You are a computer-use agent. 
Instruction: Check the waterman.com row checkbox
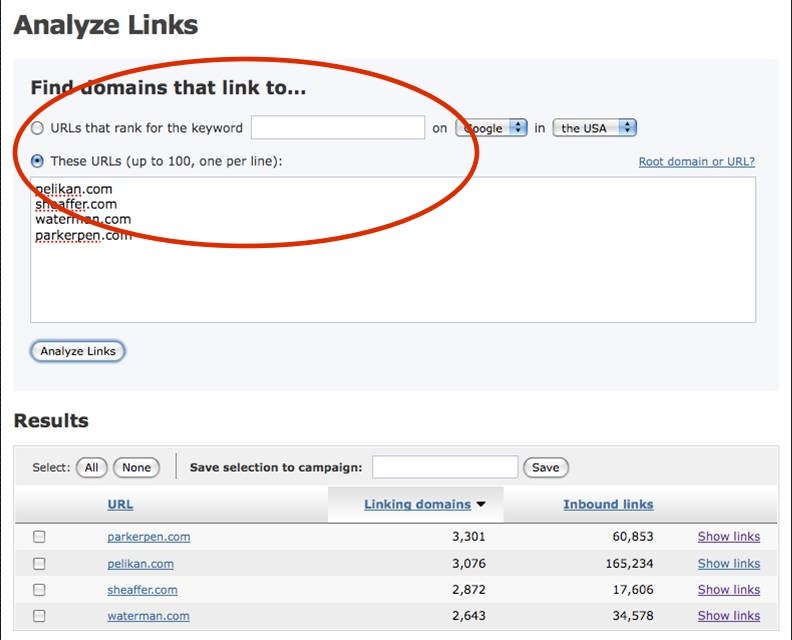pos(39,616)
